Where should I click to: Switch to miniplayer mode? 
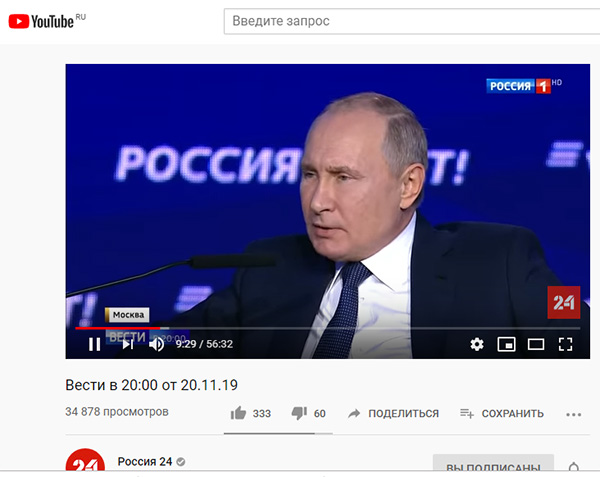click(x=506, y=344)
